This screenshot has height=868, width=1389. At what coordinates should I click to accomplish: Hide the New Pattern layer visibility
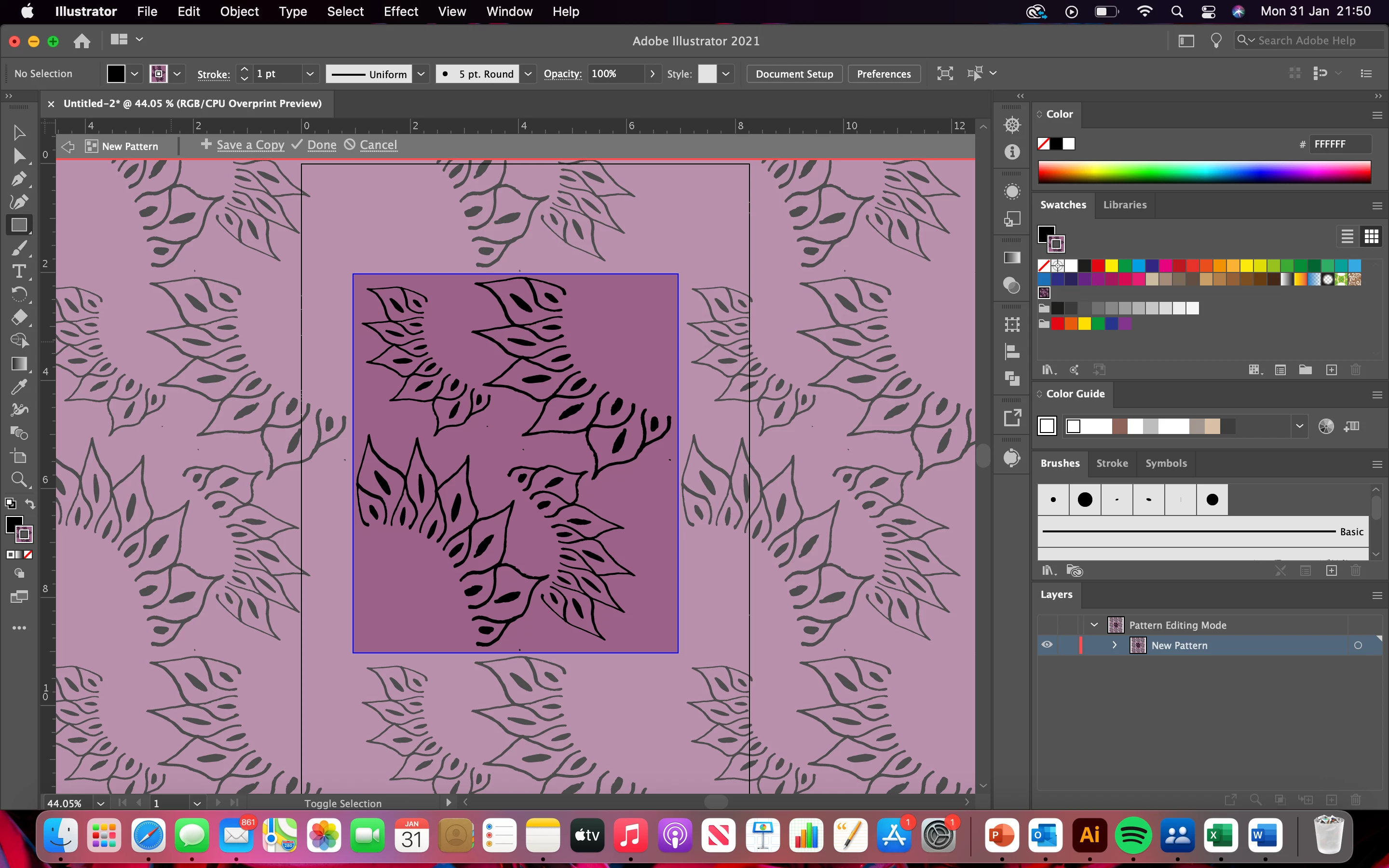[1047, 645]
